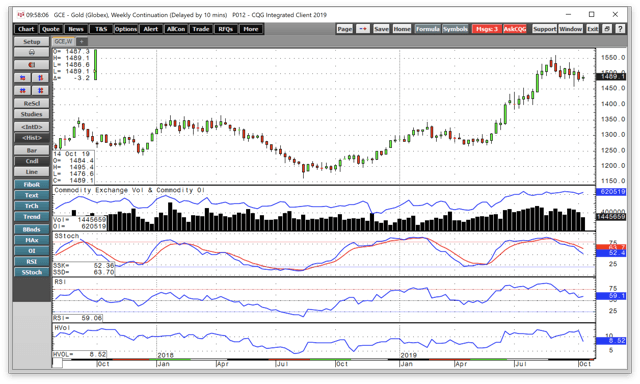640x384 pixels.
Task: Open the More menu in top toolbar
Action: (x=251, y=29)
